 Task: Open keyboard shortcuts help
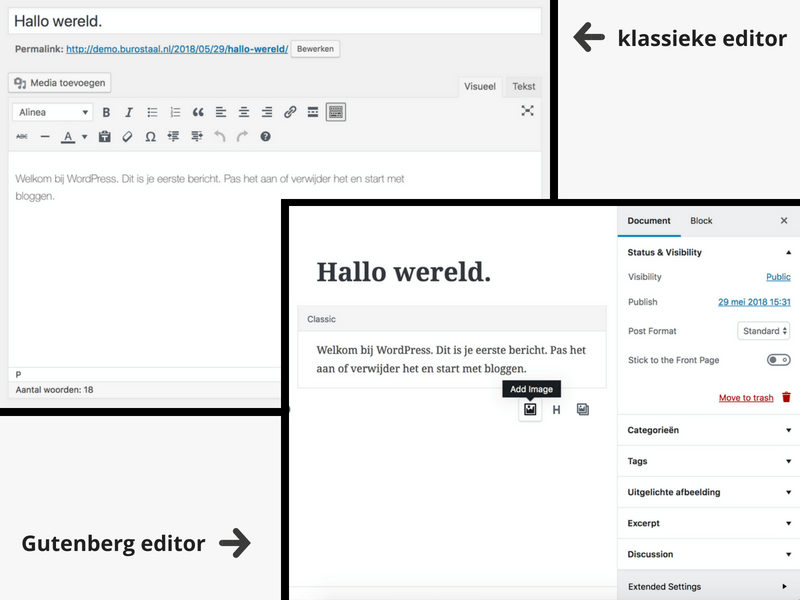pos(265,137)
